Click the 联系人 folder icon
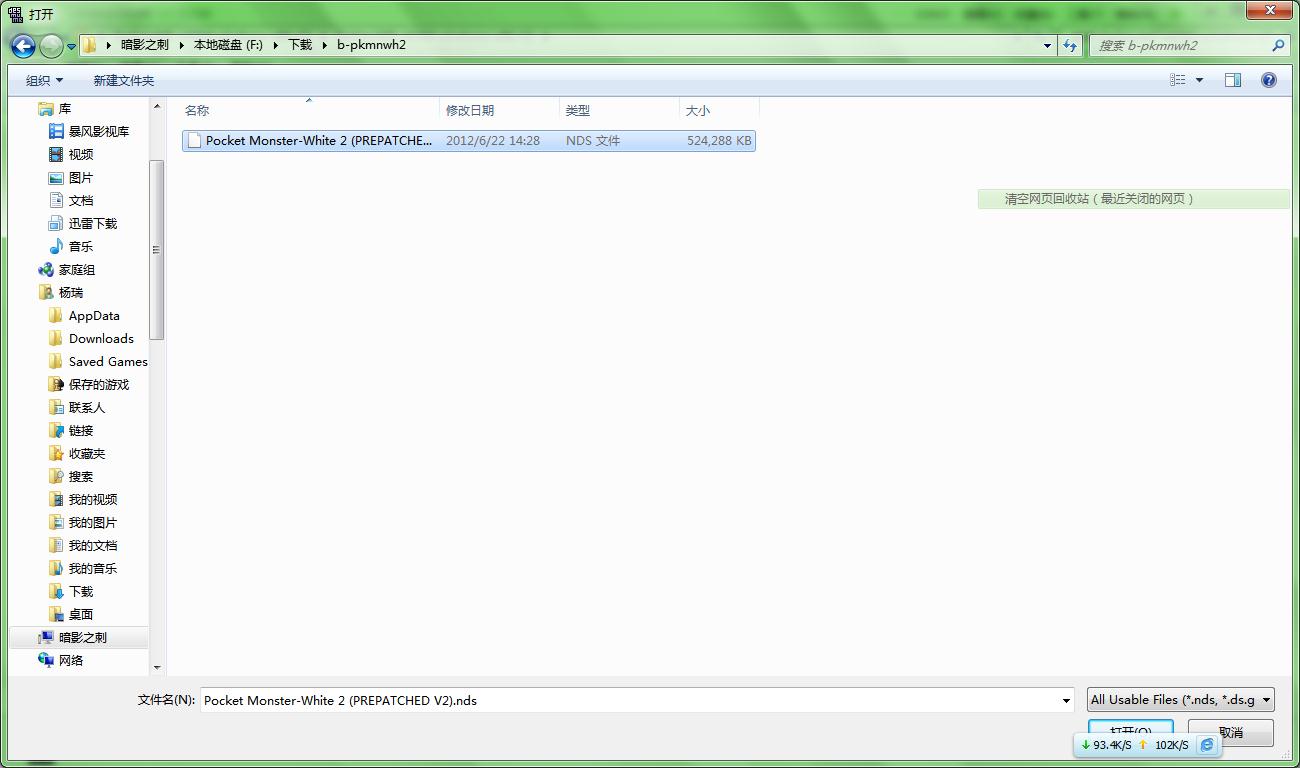Viewport: 1300px width, 768px height. pyautogui.click(x=56, y=407)
